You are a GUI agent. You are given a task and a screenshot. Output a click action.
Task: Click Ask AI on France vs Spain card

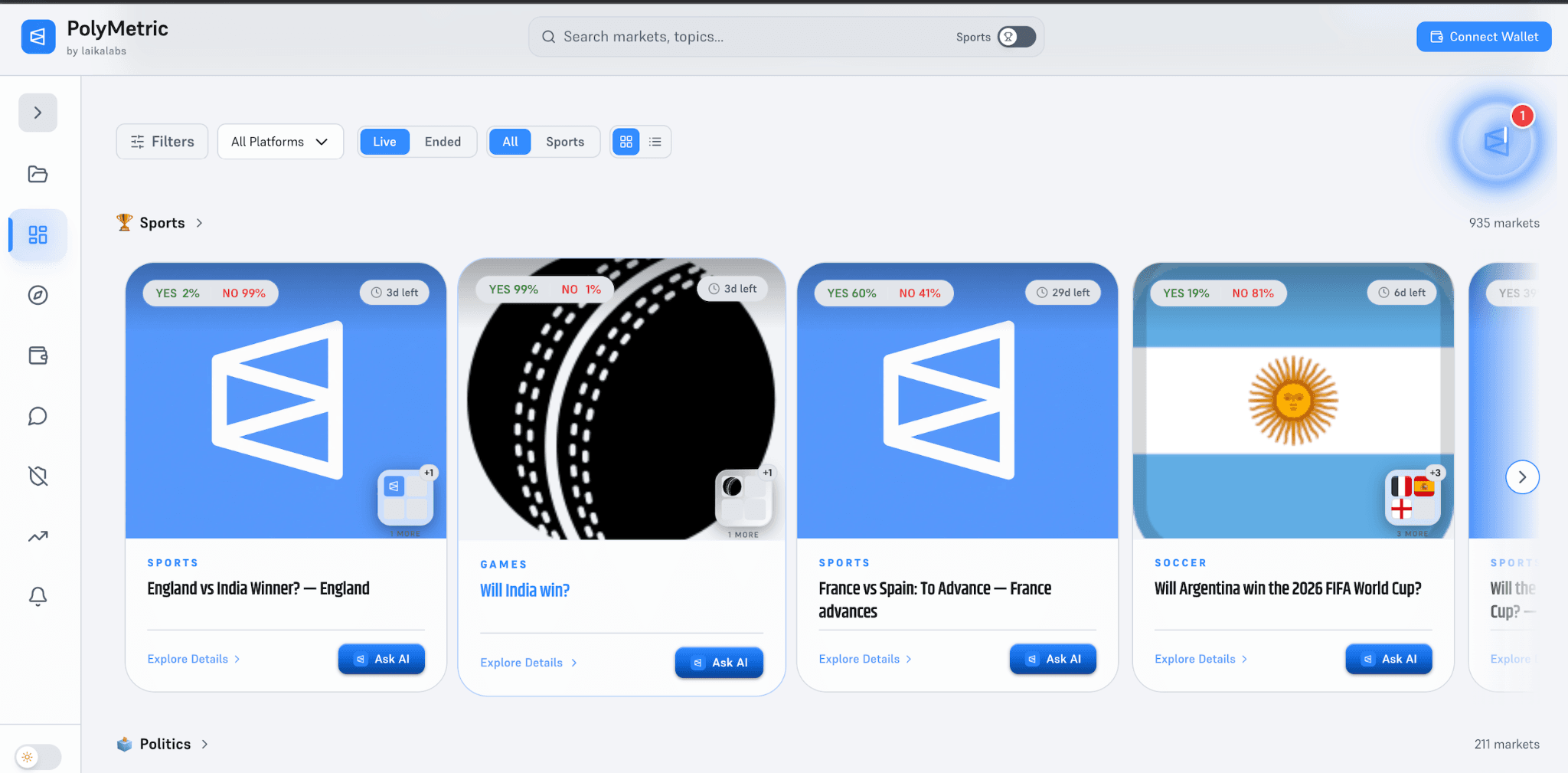[1053, 659]
